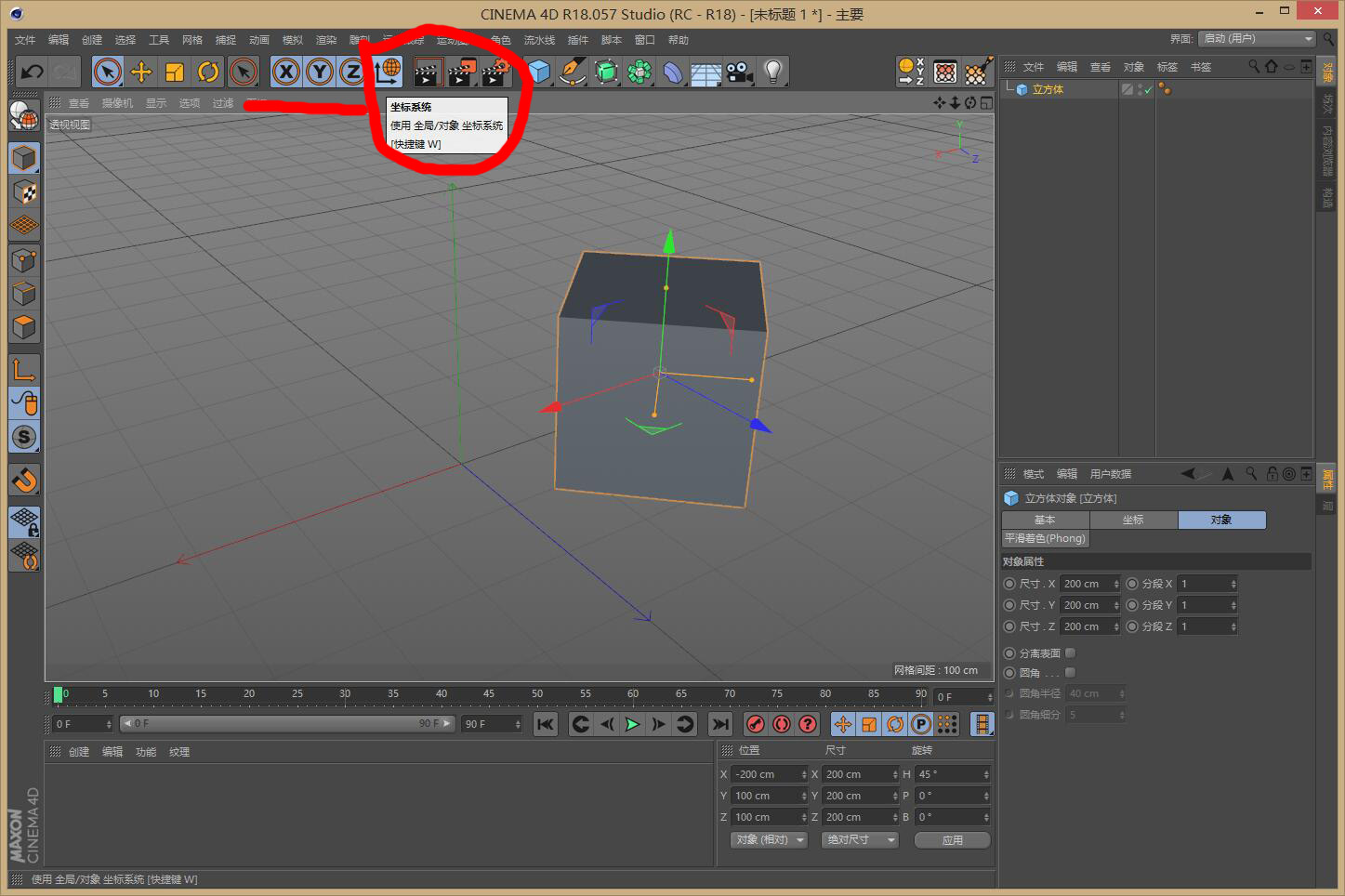
Task: Click the floor environment icon
Action: tap(706, 72)
